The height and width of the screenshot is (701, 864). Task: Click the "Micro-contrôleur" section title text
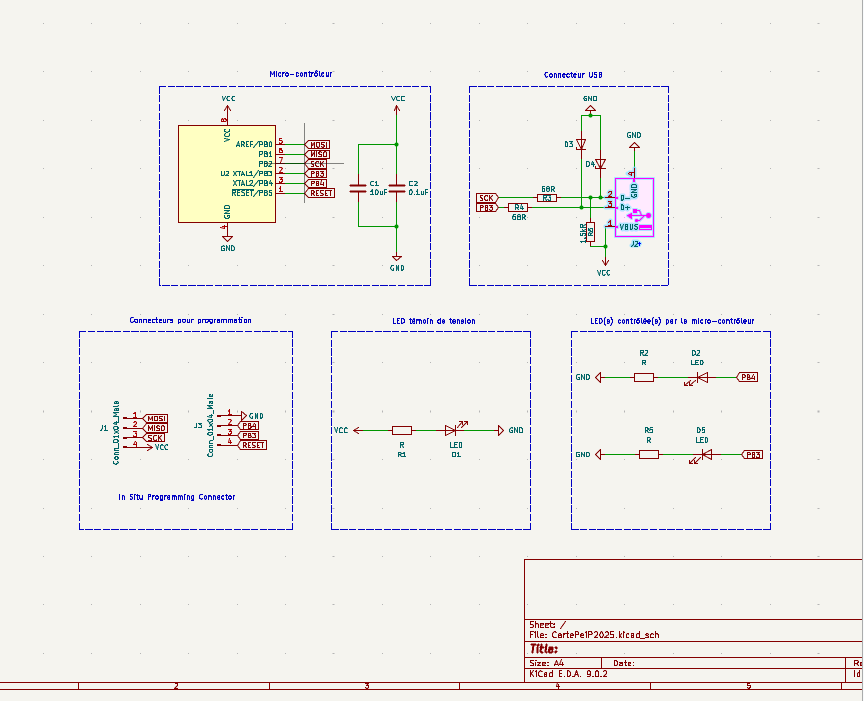[301, 74]
